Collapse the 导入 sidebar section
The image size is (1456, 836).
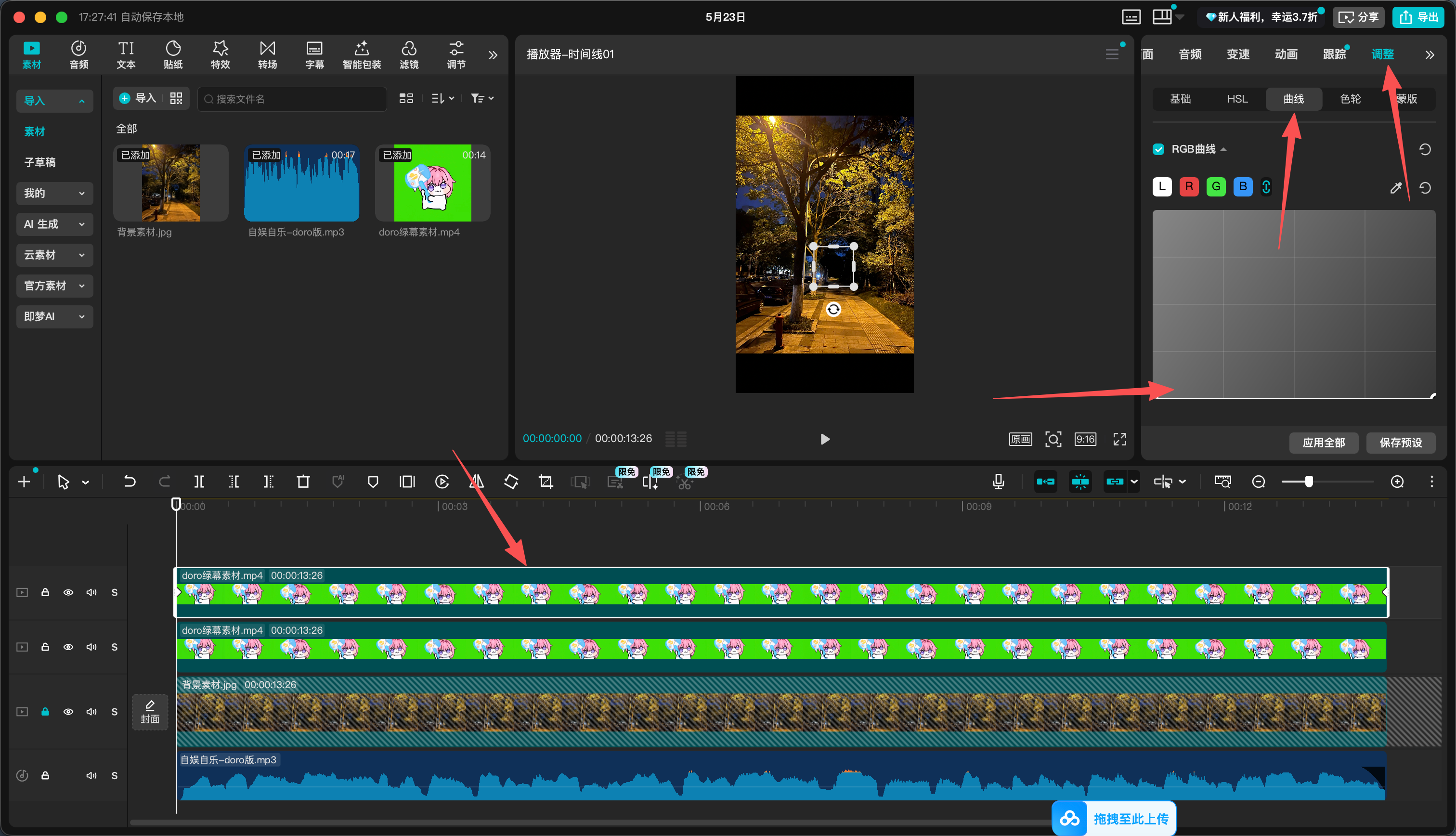tap(54, 101)
